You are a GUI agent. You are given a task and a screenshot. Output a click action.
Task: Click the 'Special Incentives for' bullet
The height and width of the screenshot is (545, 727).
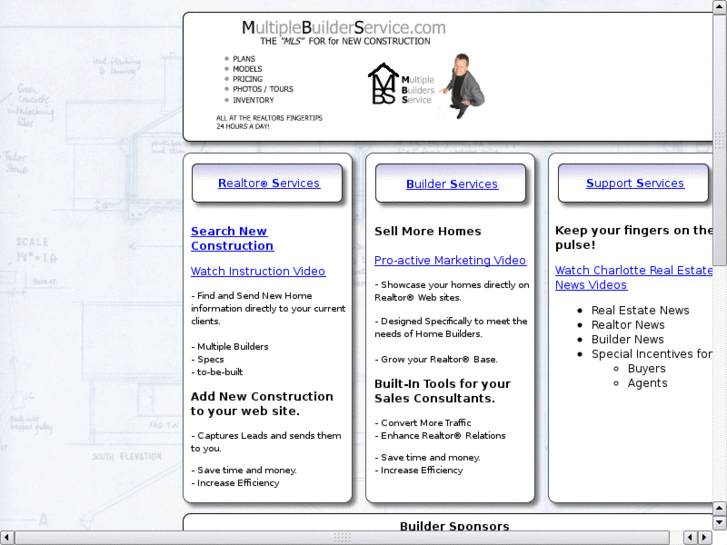[651, 354]
